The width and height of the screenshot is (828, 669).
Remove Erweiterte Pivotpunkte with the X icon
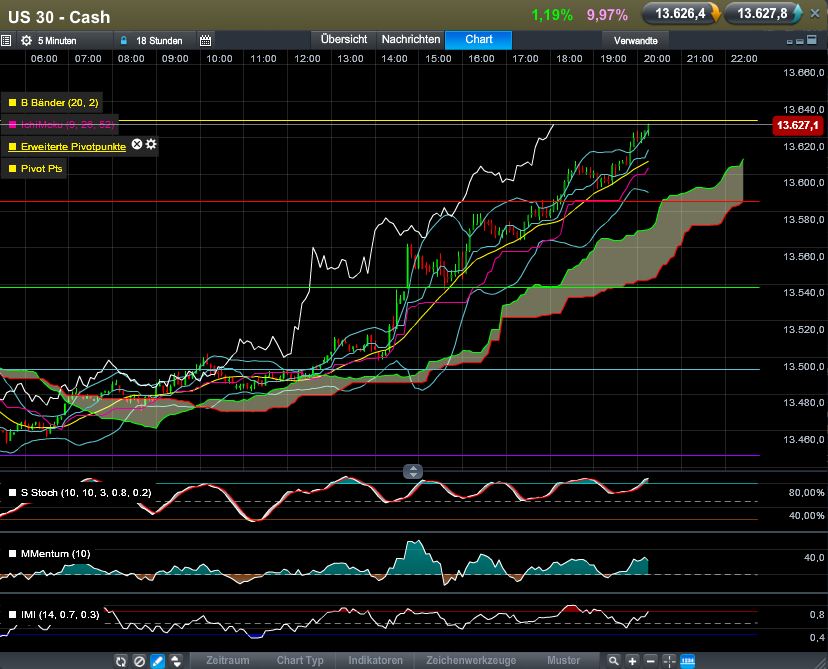[x=138, y=145]
